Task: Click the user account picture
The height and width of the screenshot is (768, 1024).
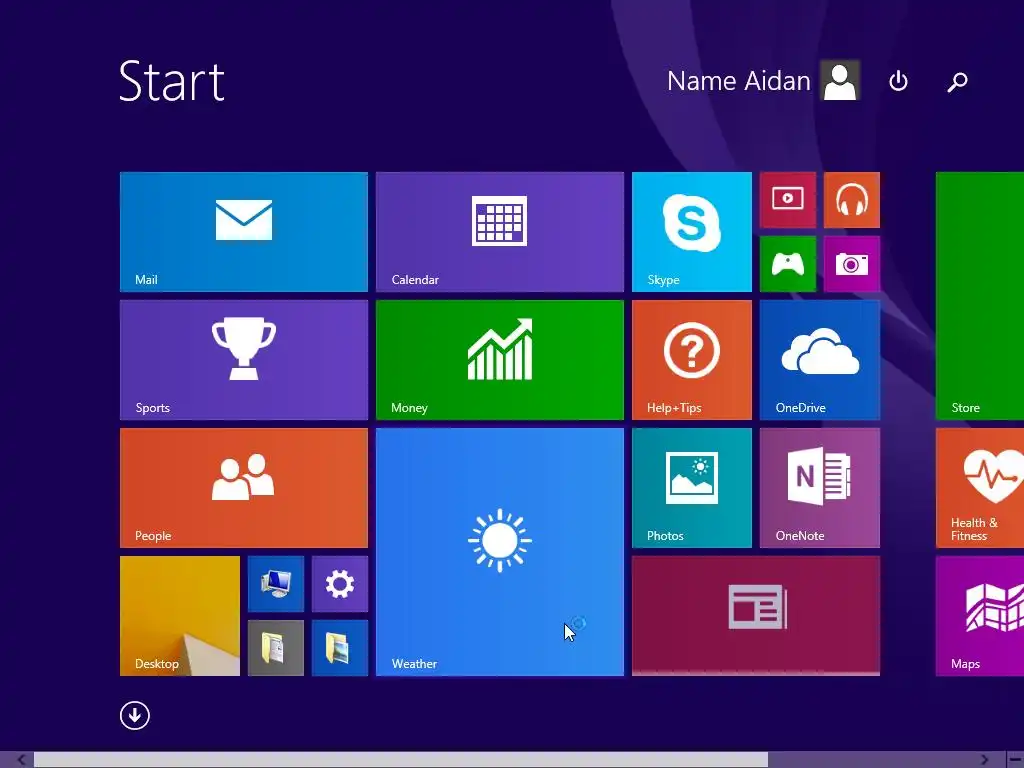Action: pos(840,80)
